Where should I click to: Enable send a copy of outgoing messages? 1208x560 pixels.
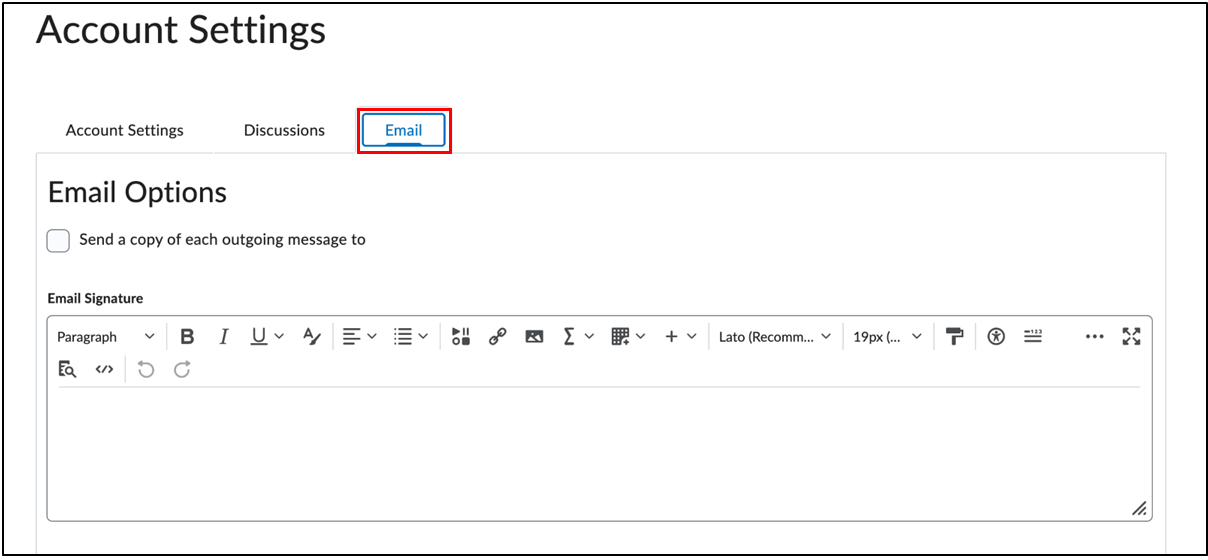coord(58,241)
